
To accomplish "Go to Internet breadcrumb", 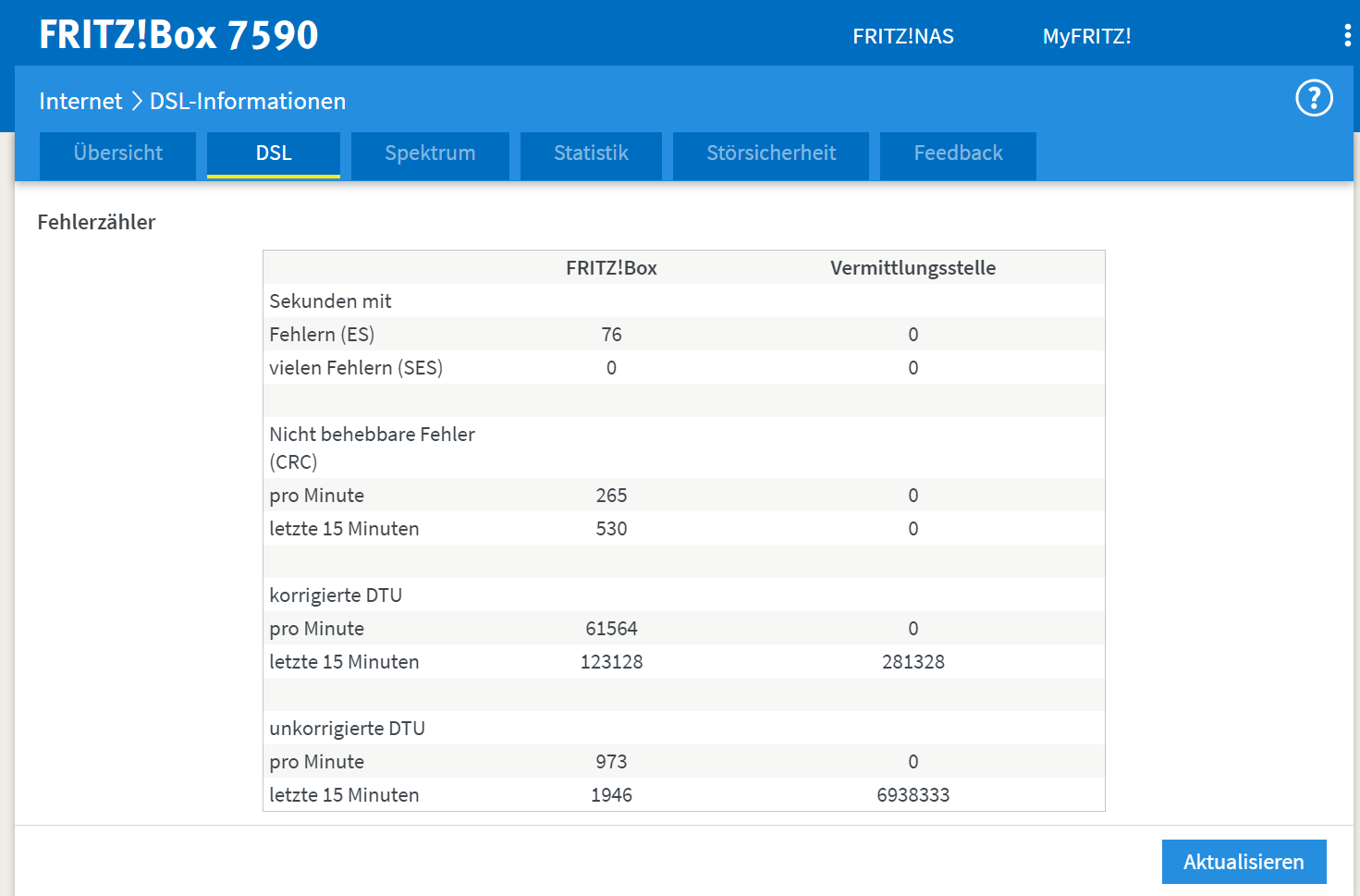I will pyautogui.click(x=80, y=101).
